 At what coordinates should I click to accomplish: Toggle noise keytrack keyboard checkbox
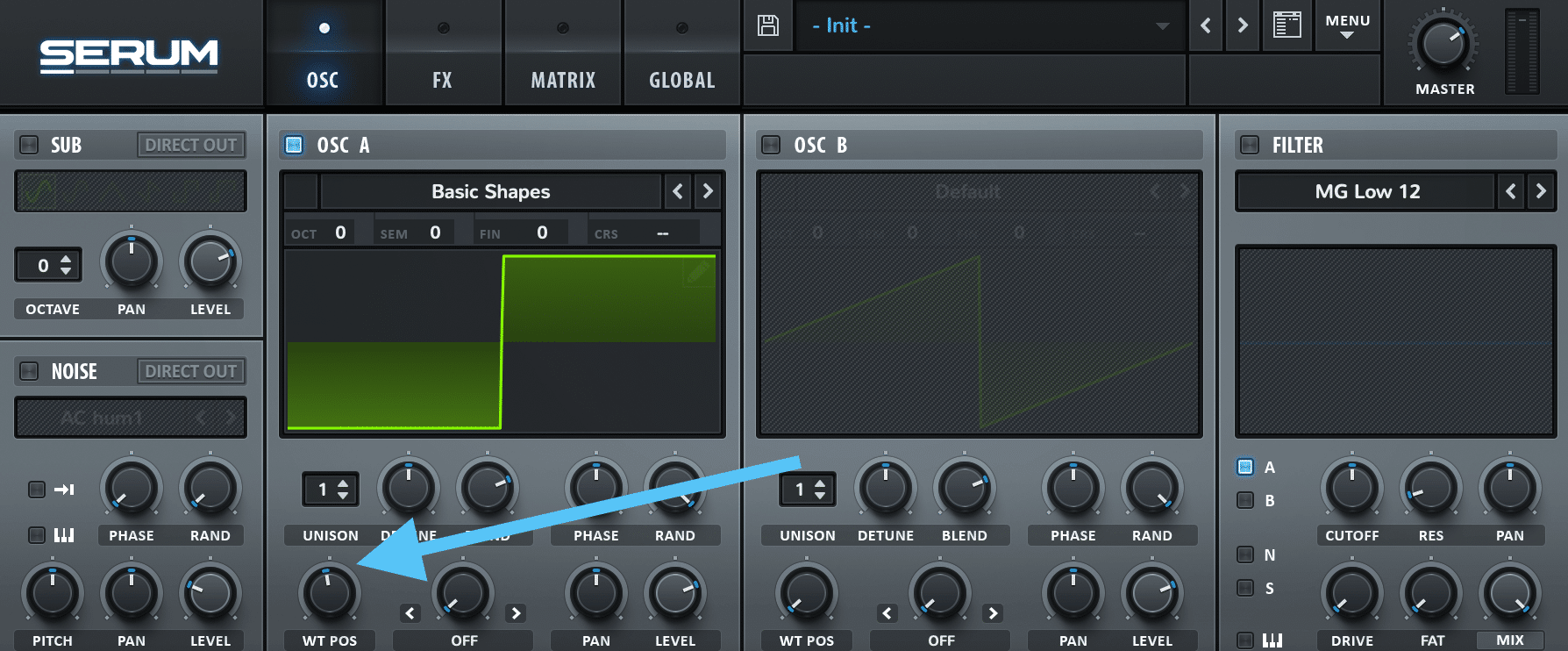click(x=37, y=535)
